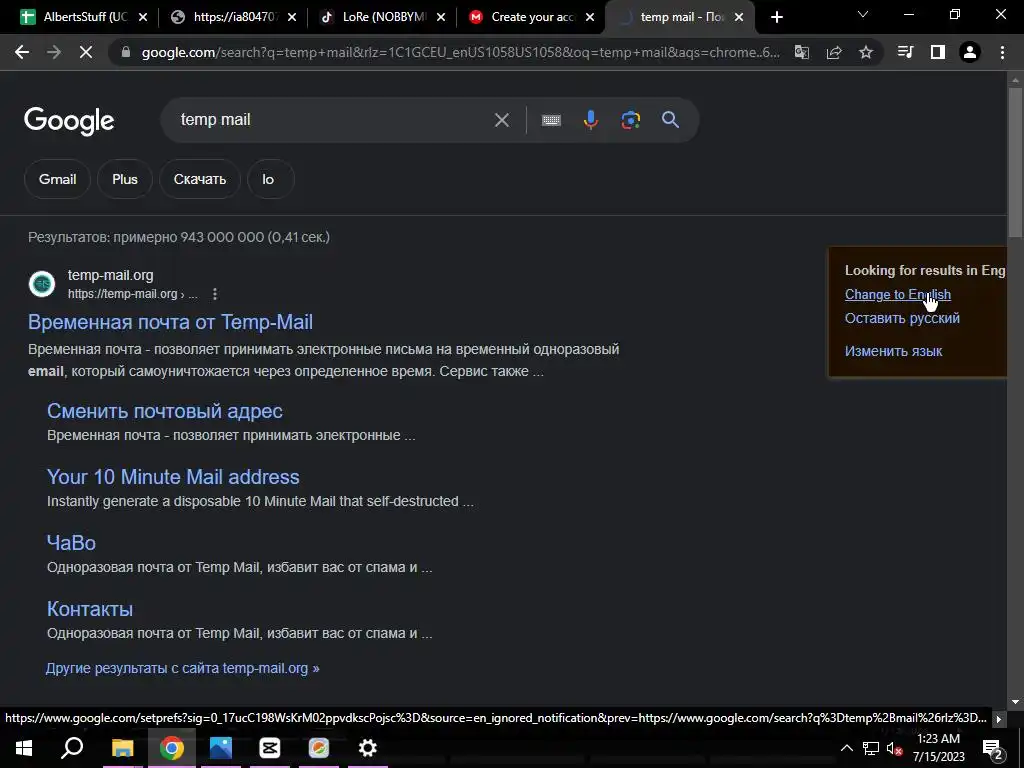Viewport: 1024px width, 768px height.
Task: Start voice search with microphone
Action: (x=590, y=120)
